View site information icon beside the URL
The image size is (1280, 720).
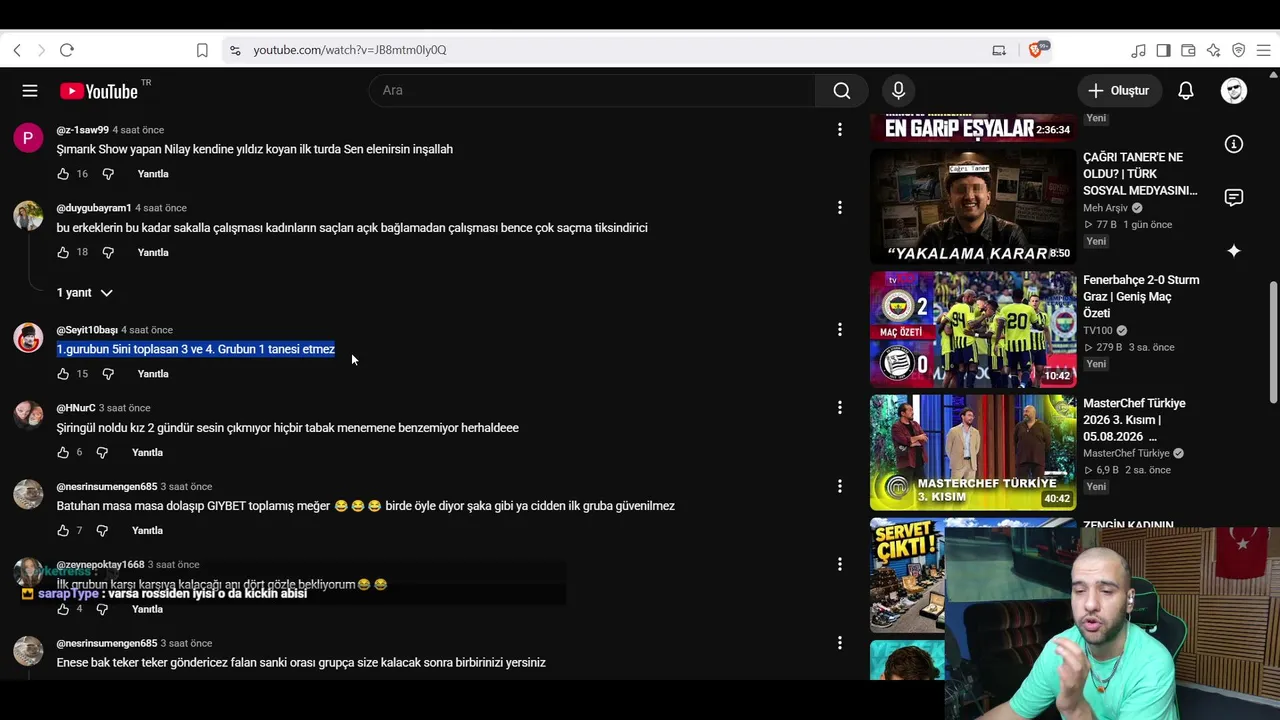pos(235,50)
